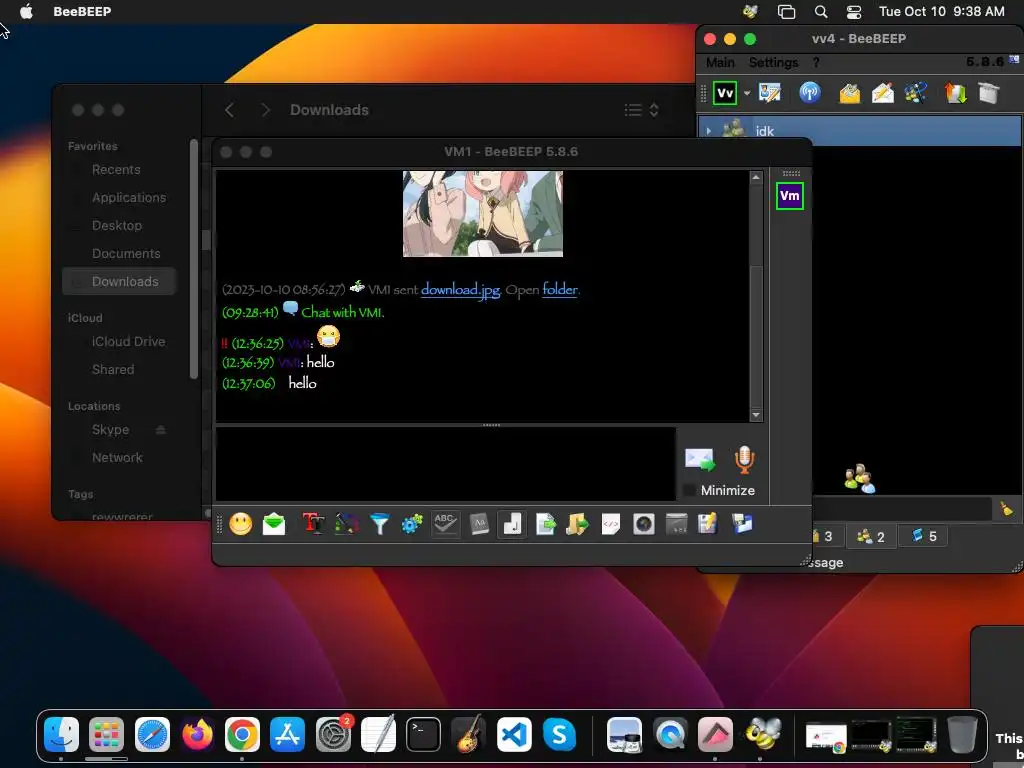Click send file document with green arrow
Viewport: 1024px width, 768px height.
[x=545, y=524]
